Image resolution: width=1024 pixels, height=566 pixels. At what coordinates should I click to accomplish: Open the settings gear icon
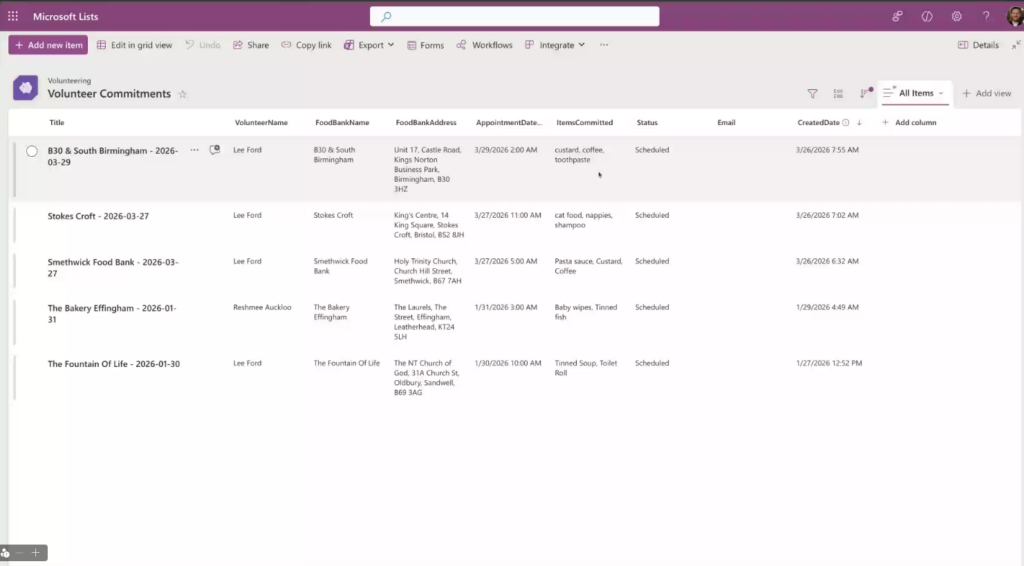pyautogui.click(x=956, y=16)
